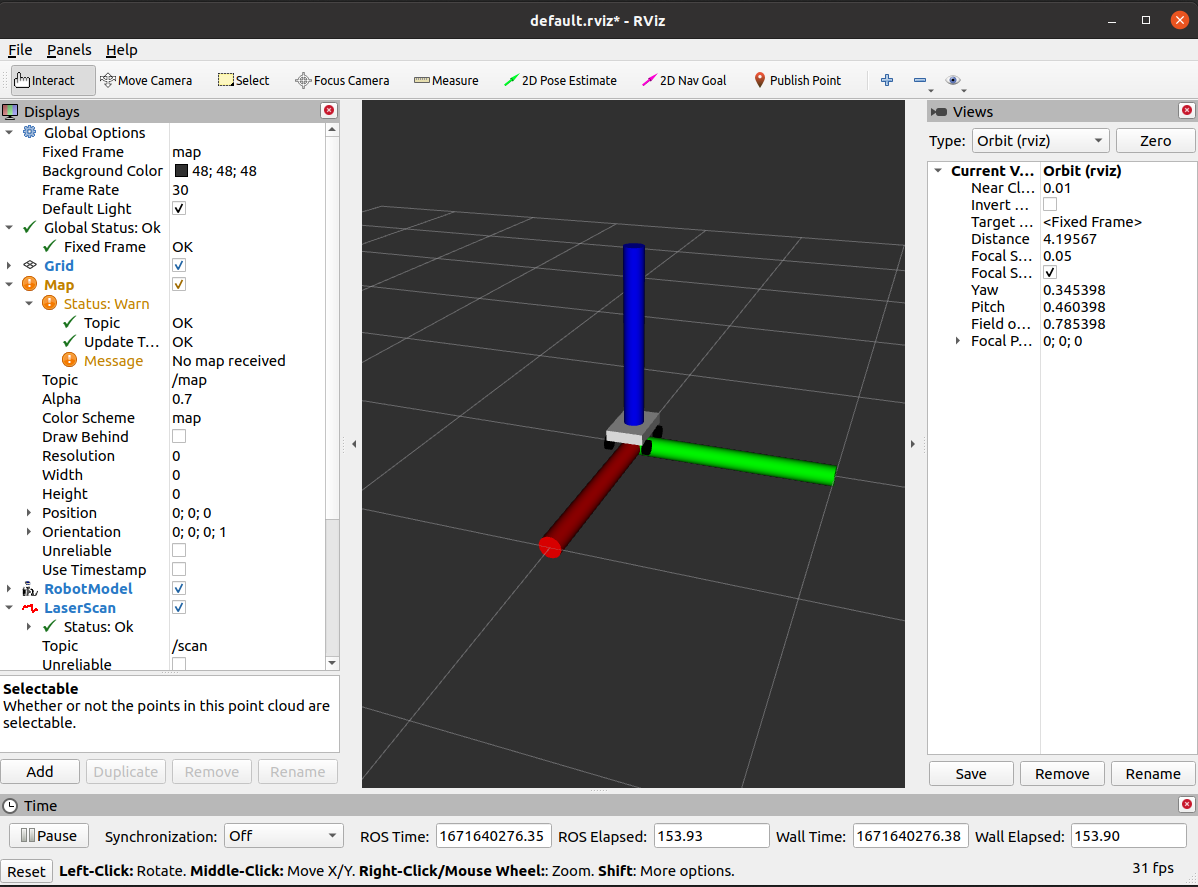Choose the Select tool
1198x887 pixels.
tap(244, 80)
